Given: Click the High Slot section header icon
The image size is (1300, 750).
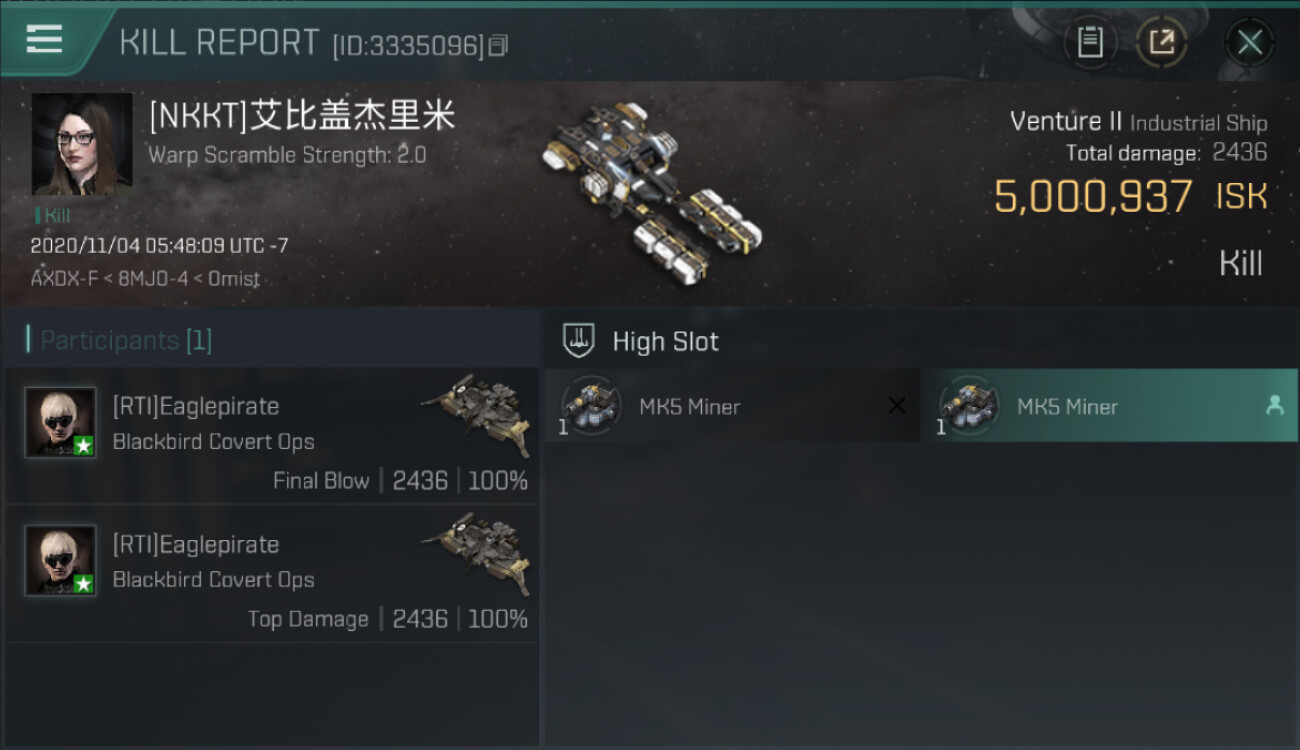Looking at the screenshot, I should click(578, 341).
